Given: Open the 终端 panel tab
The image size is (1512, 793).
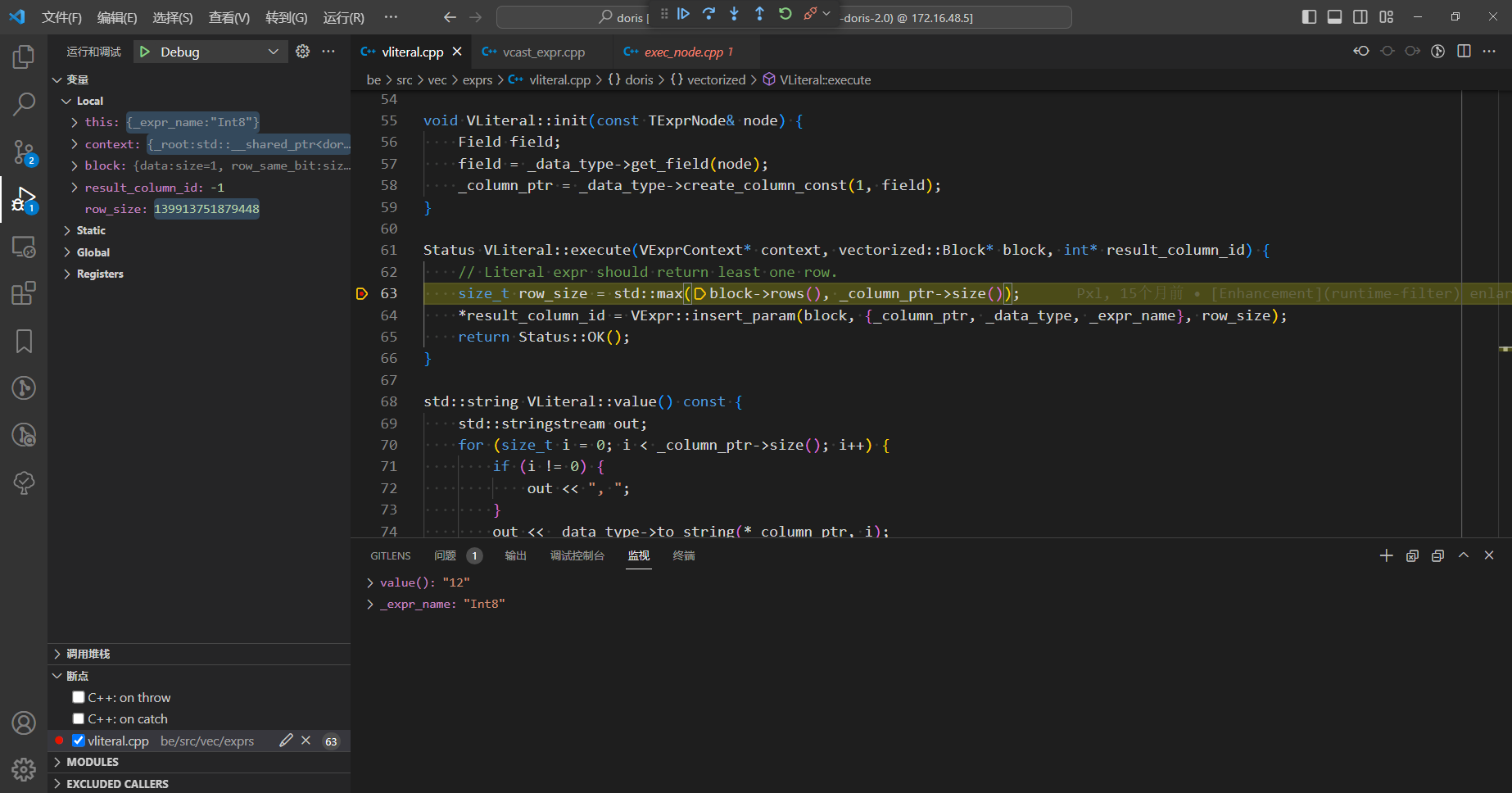Looking at the screenshot, I should [683, 555].
